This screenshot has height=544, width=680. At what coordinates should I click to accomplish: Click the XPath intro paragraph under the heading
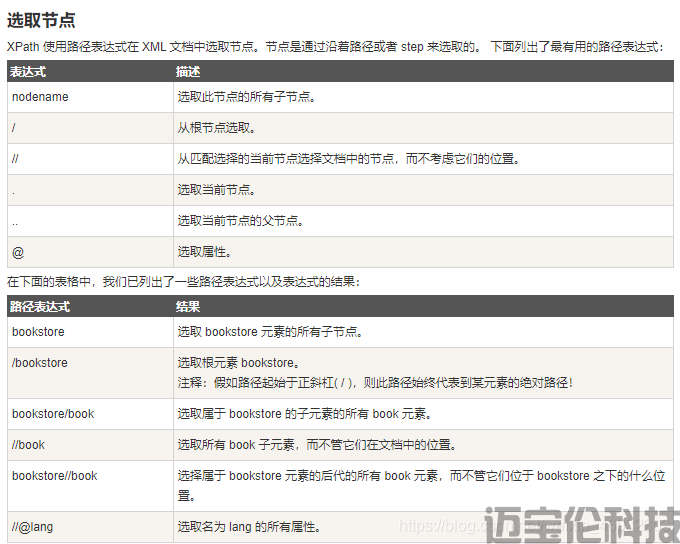click(334, 47)
